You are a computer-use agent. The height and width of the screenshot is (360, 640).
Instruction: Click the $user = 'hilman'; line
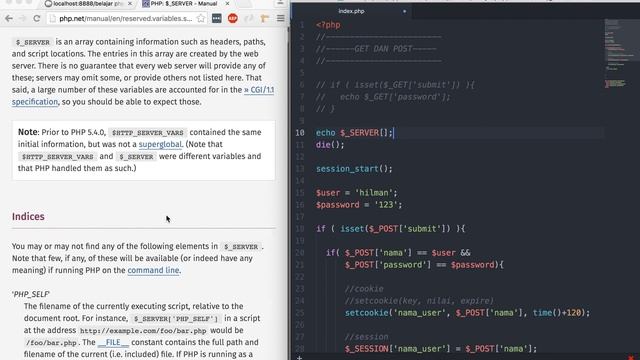(356, 193)
